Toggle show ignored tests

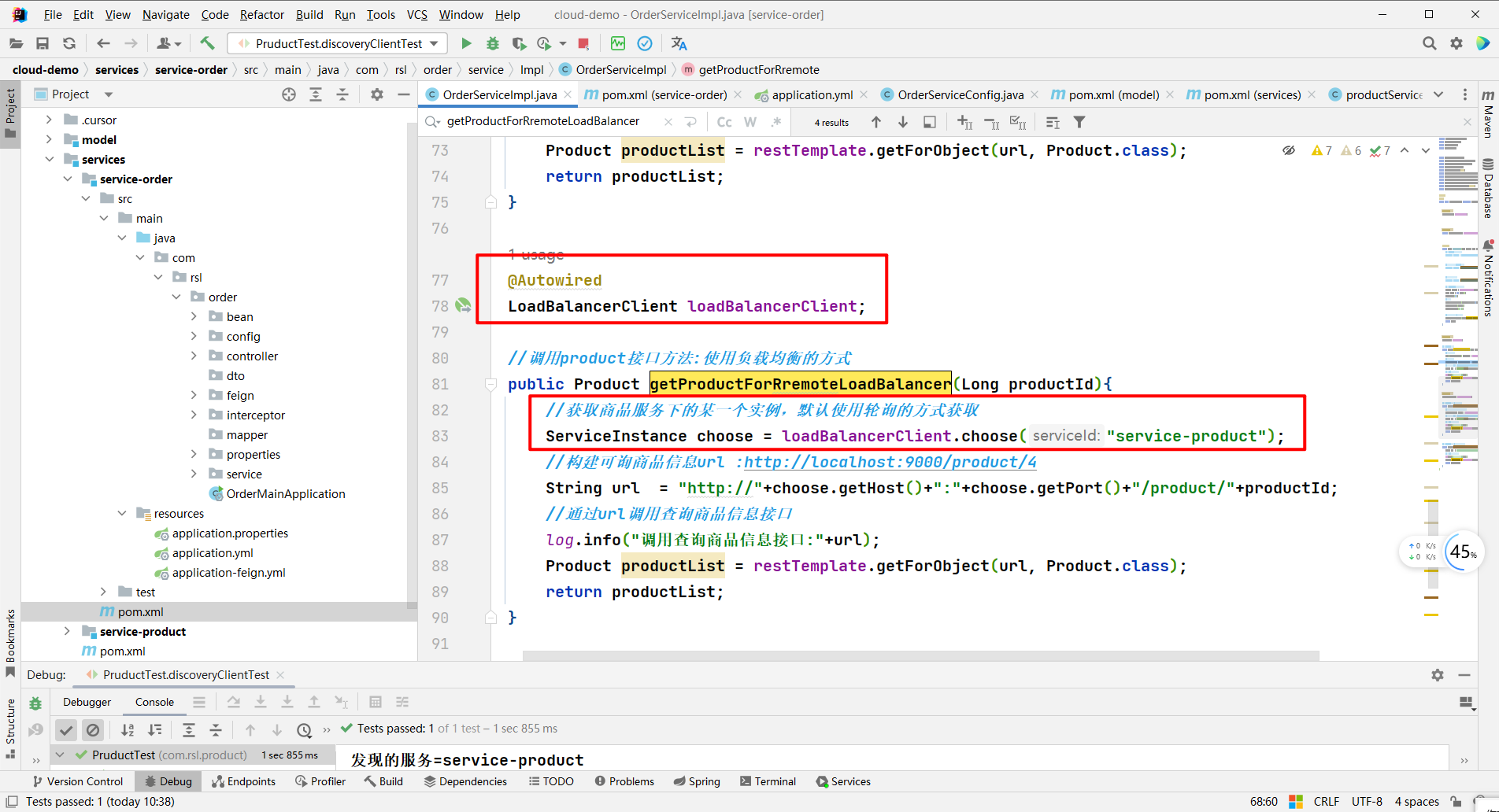[x=93, y=730]
